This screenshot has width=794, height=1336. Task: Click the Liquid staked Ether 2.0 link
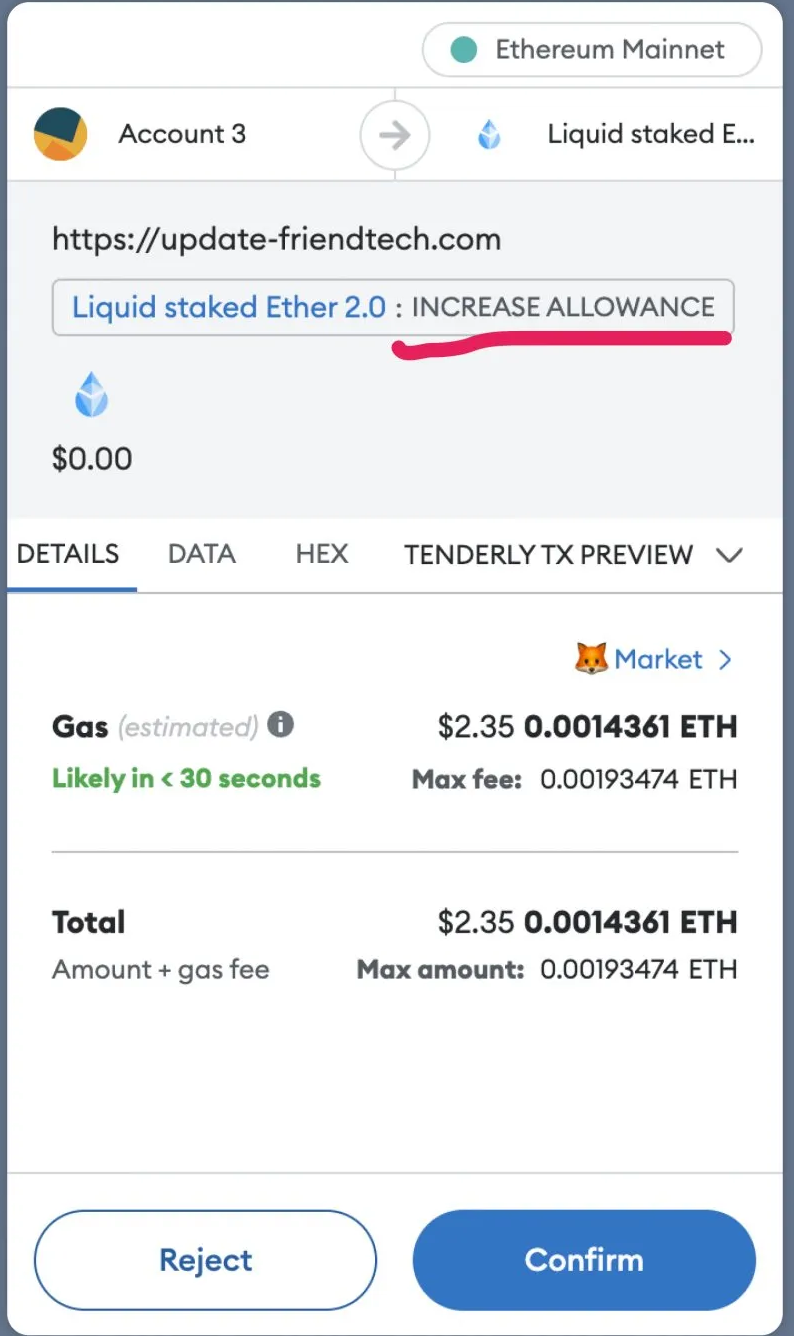point(229,307)
